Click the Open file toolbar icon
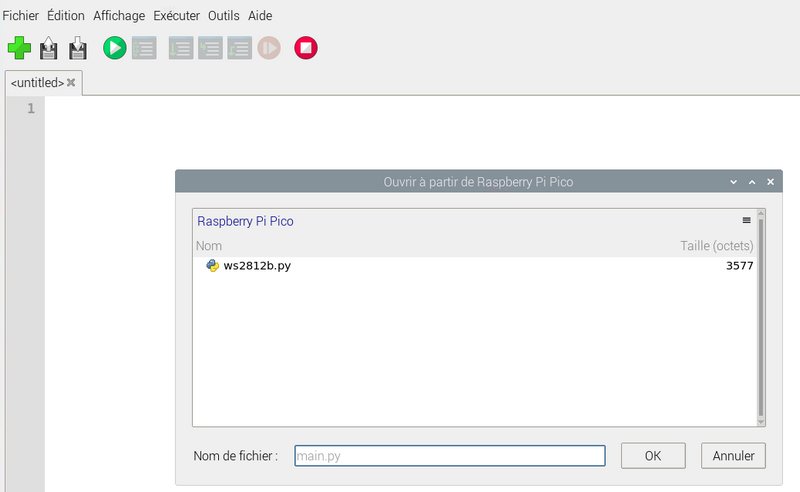Image resolution: width=800 pixels, height=492 pixels. click(48, 48)
